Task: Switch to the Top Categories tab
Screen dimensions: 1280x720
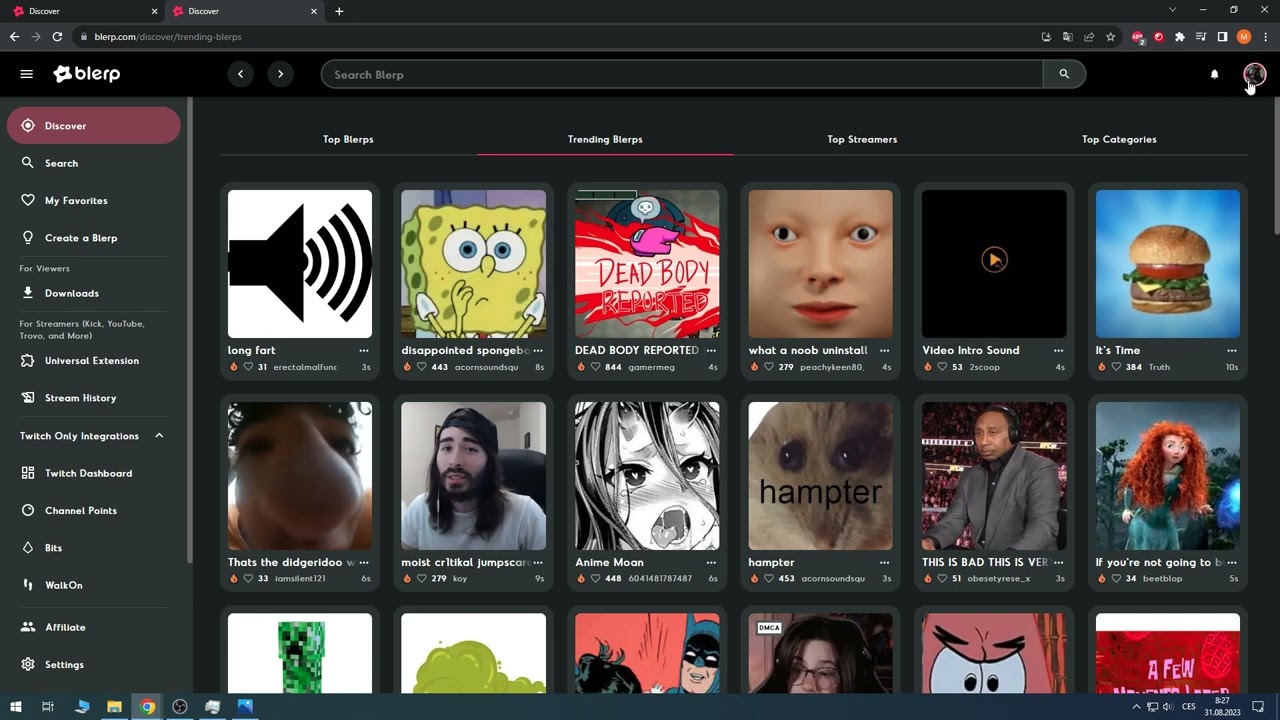Action: [x=1119, y=139]
